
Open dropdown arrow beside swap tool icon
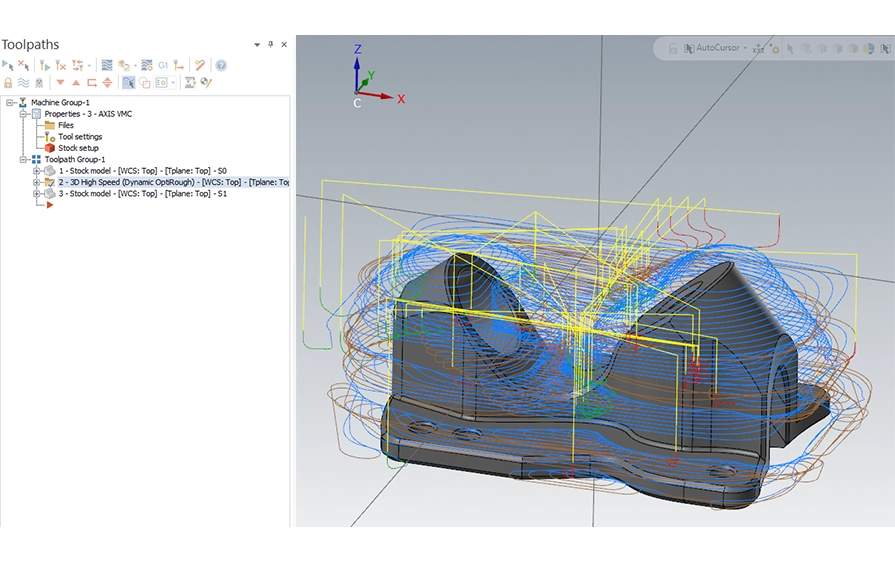pyautogui.click(x=89, y=66)
